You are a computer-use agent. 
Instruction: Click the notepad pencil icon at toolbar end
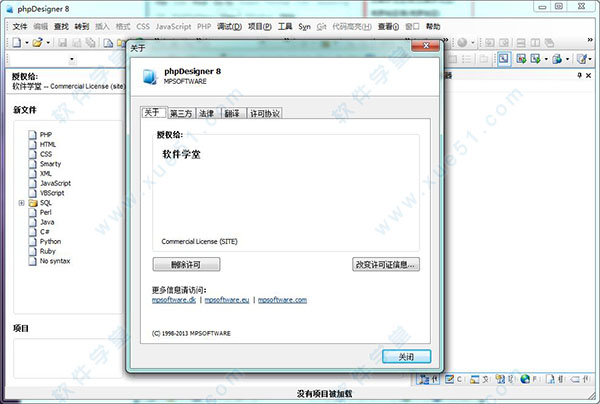[581, 59]
